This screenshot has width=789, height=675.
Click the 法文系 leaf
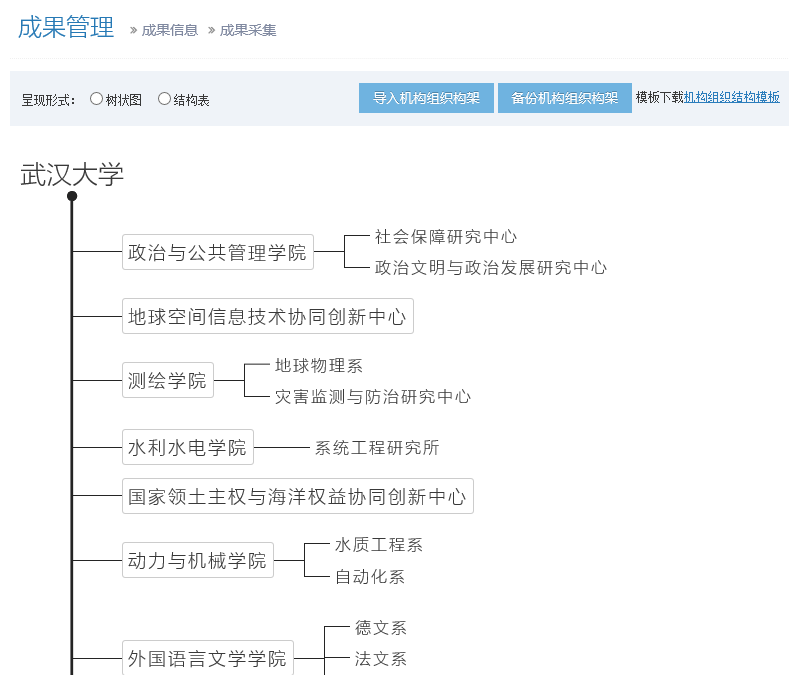coord(381,658)
